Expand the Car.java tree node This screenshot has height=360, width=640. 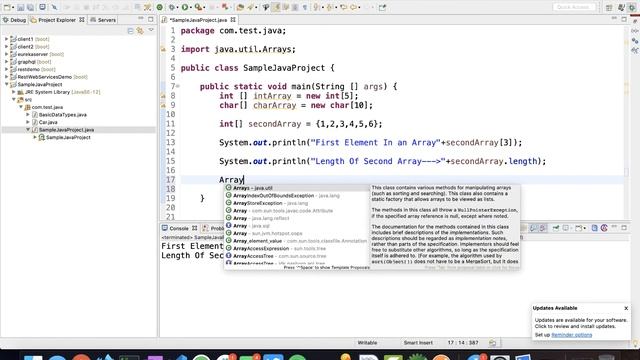point(28,122)
